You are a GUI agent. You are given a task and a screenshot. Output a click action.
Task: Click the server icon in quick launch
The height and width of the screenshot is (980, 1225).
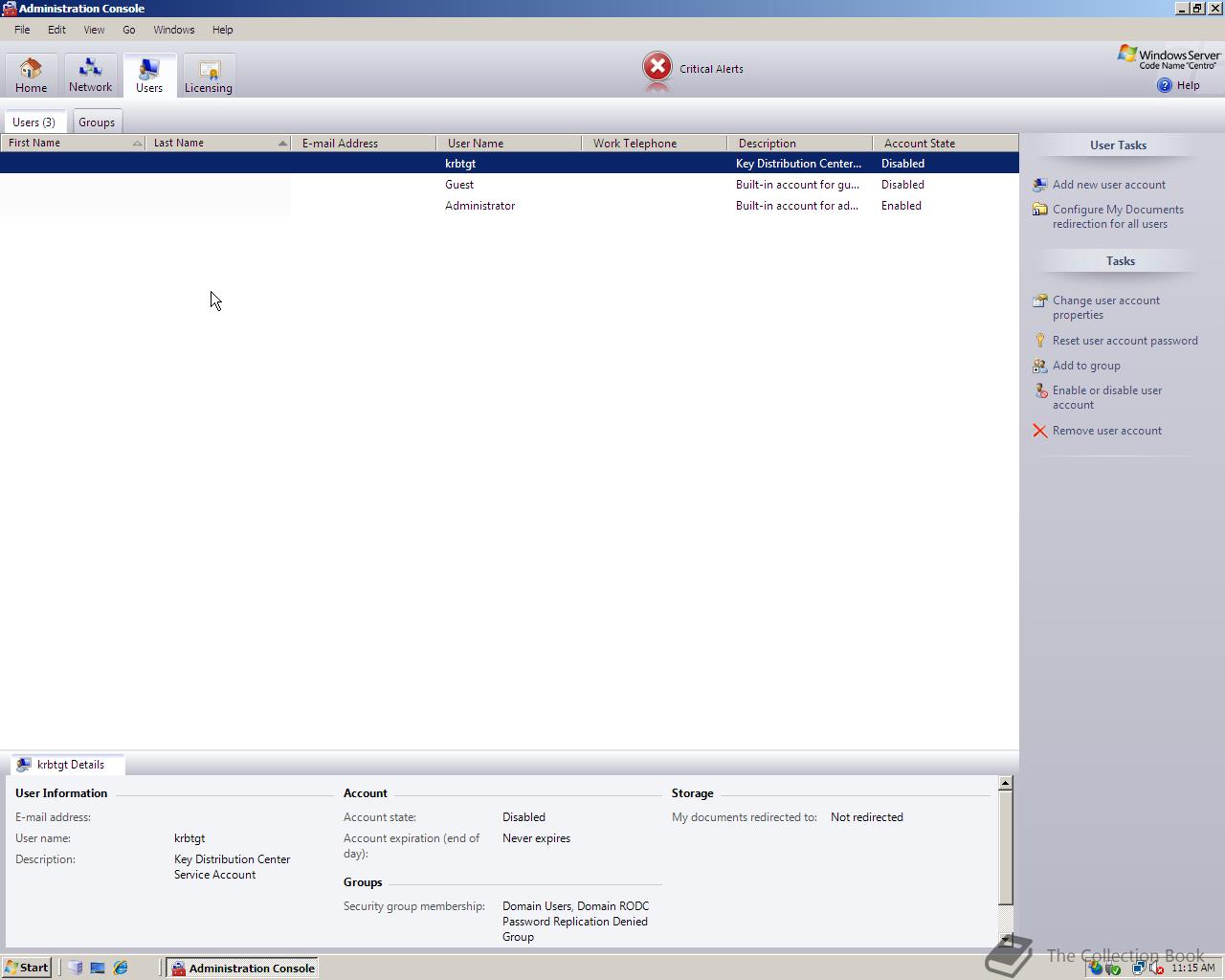coord(75,968)
